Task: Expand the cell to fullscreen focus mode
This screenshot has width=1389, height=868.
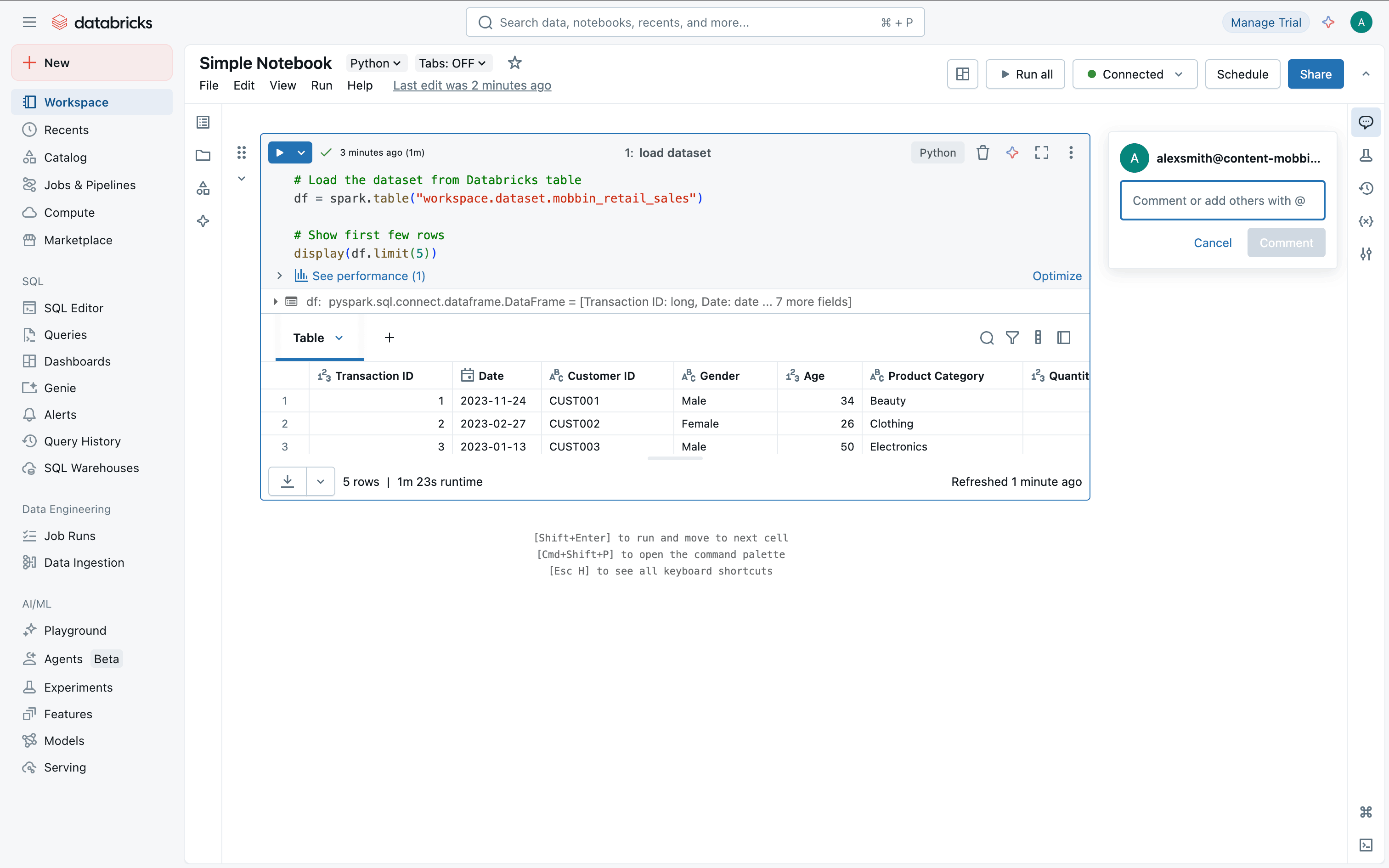Action: pyautogui.click(x=1041, y=152)
